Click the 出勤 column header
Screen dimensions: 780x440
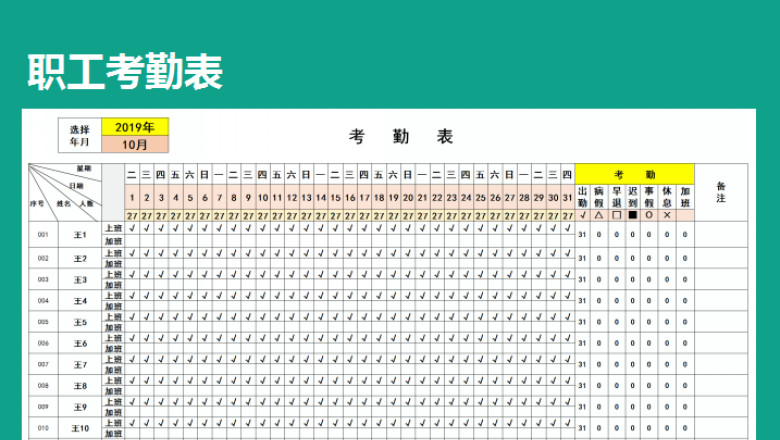(x=583, y=197)
